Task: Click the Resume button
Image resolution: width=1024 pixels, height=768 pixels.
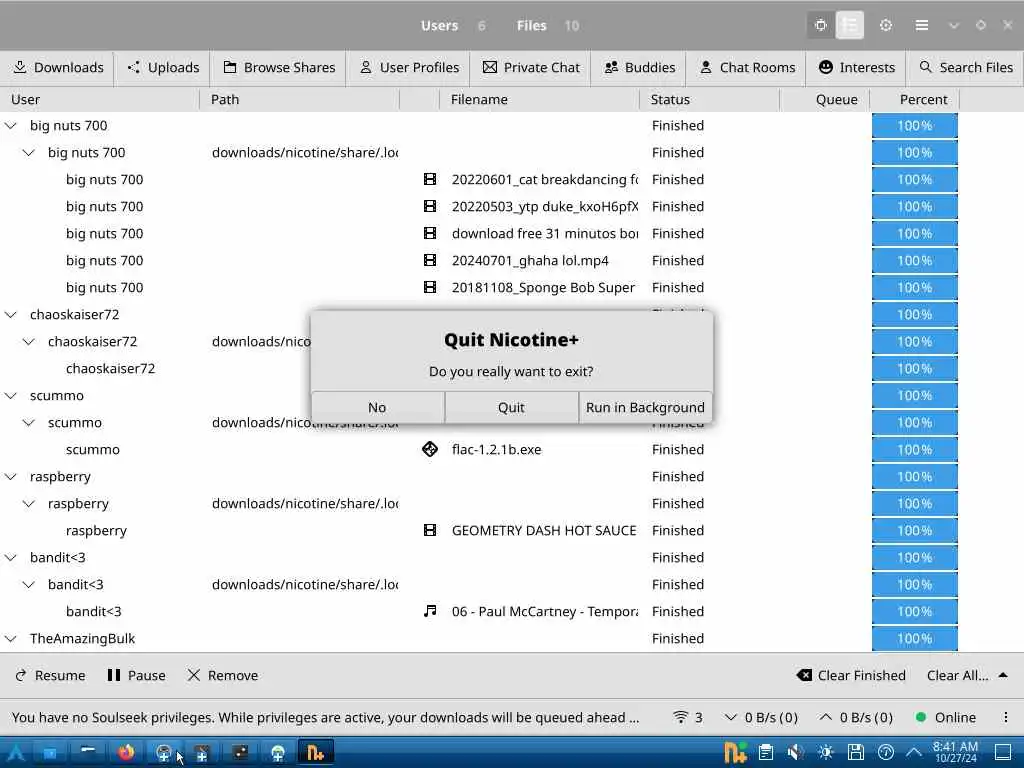Action: (50, 675)
